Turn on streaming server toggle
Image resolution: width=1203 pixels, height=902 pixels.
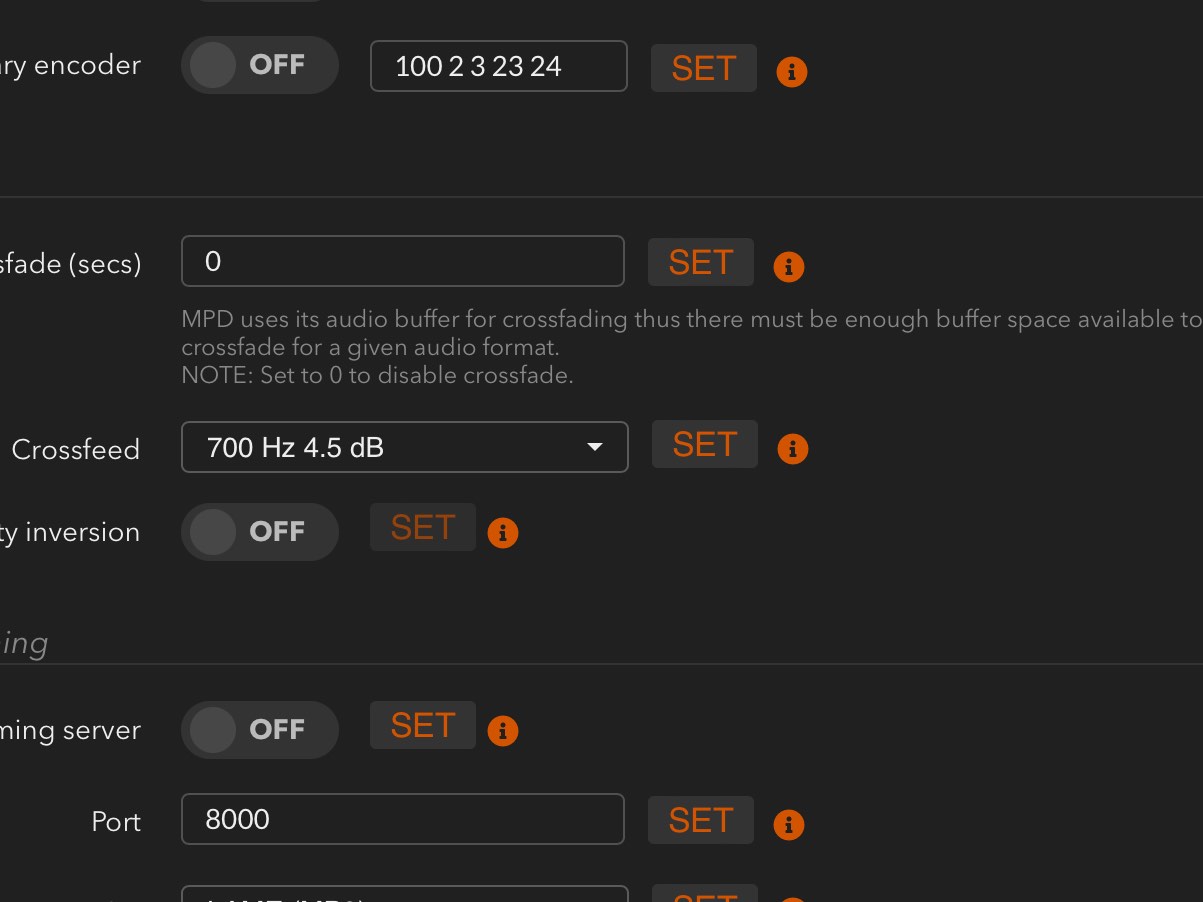[x=260, y=729]
